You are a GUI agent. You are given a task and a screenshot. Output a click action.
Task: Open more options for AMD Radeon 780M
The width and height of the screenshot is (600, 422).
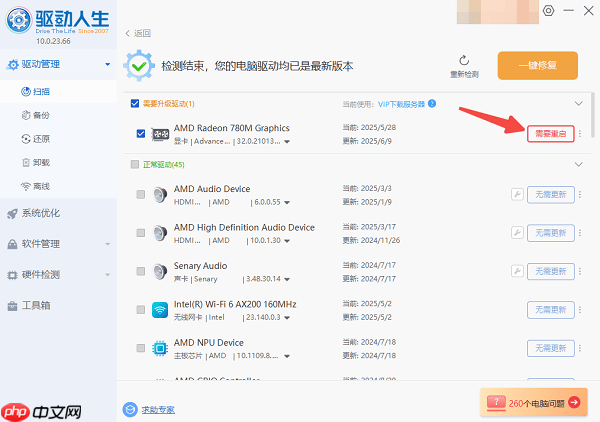tap(580, 134)
